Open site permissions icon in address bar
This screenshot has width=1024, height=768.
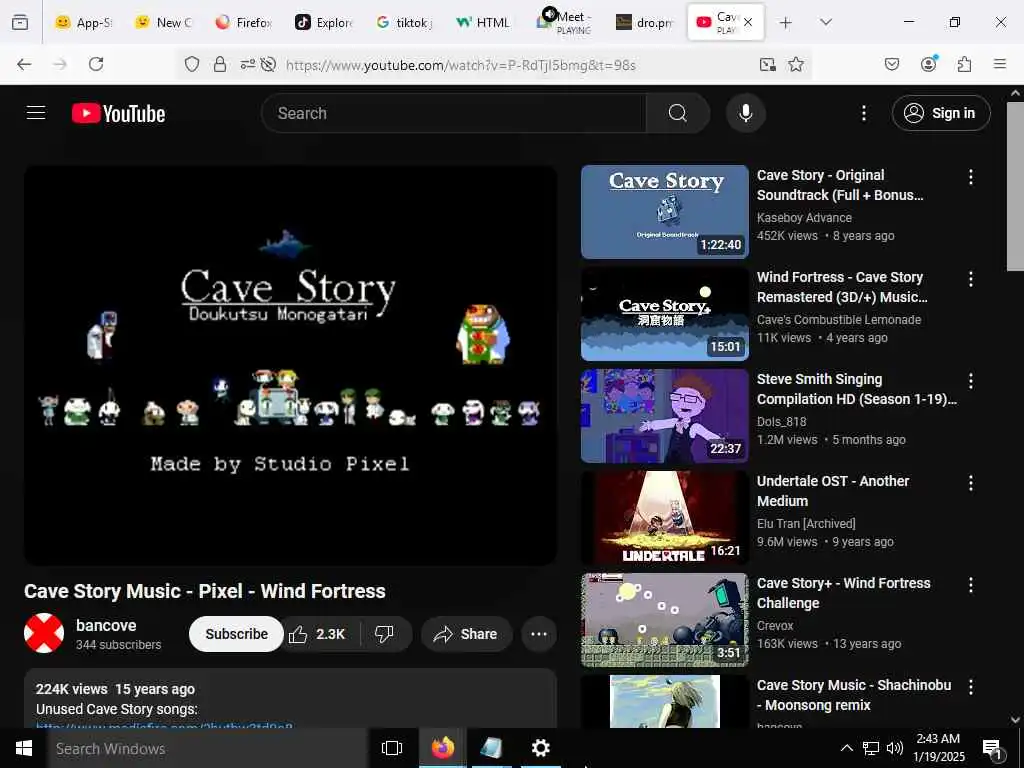click(x=248, y=64)
